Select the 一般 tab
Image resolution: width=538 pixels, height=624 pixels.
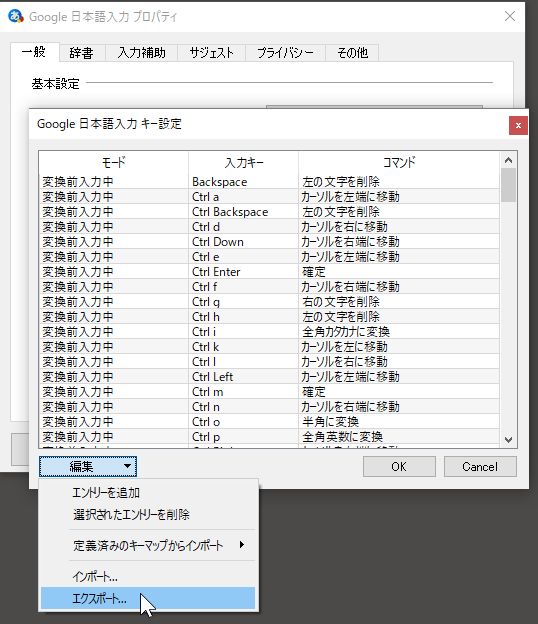tap(34, 52)
